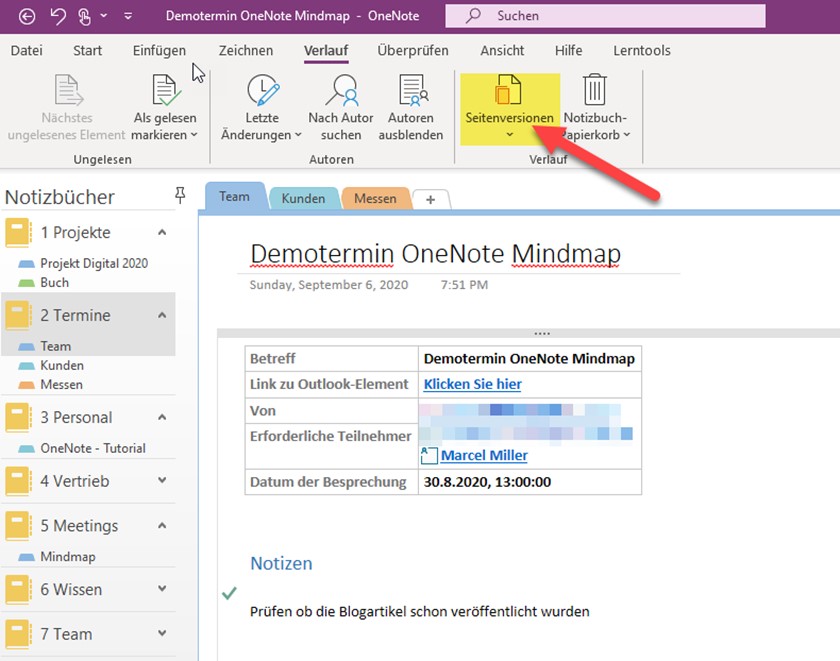Open Projekt Digital 2020 section
This screenshot has width=840, height=661.
pos(94,263)
